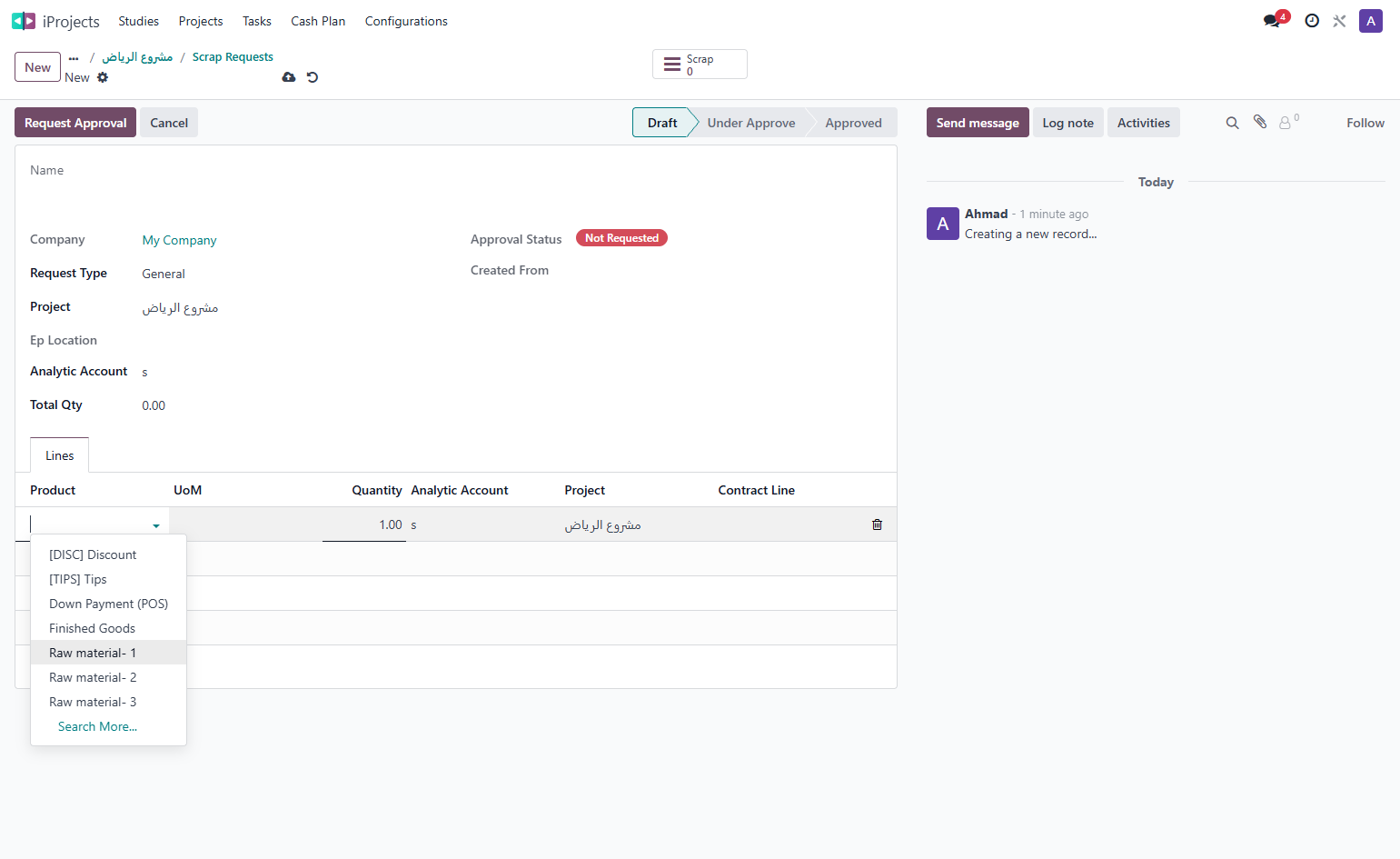Open the gear actions menu
Viewport: 1400px width, 859px height.
(103, 77)
